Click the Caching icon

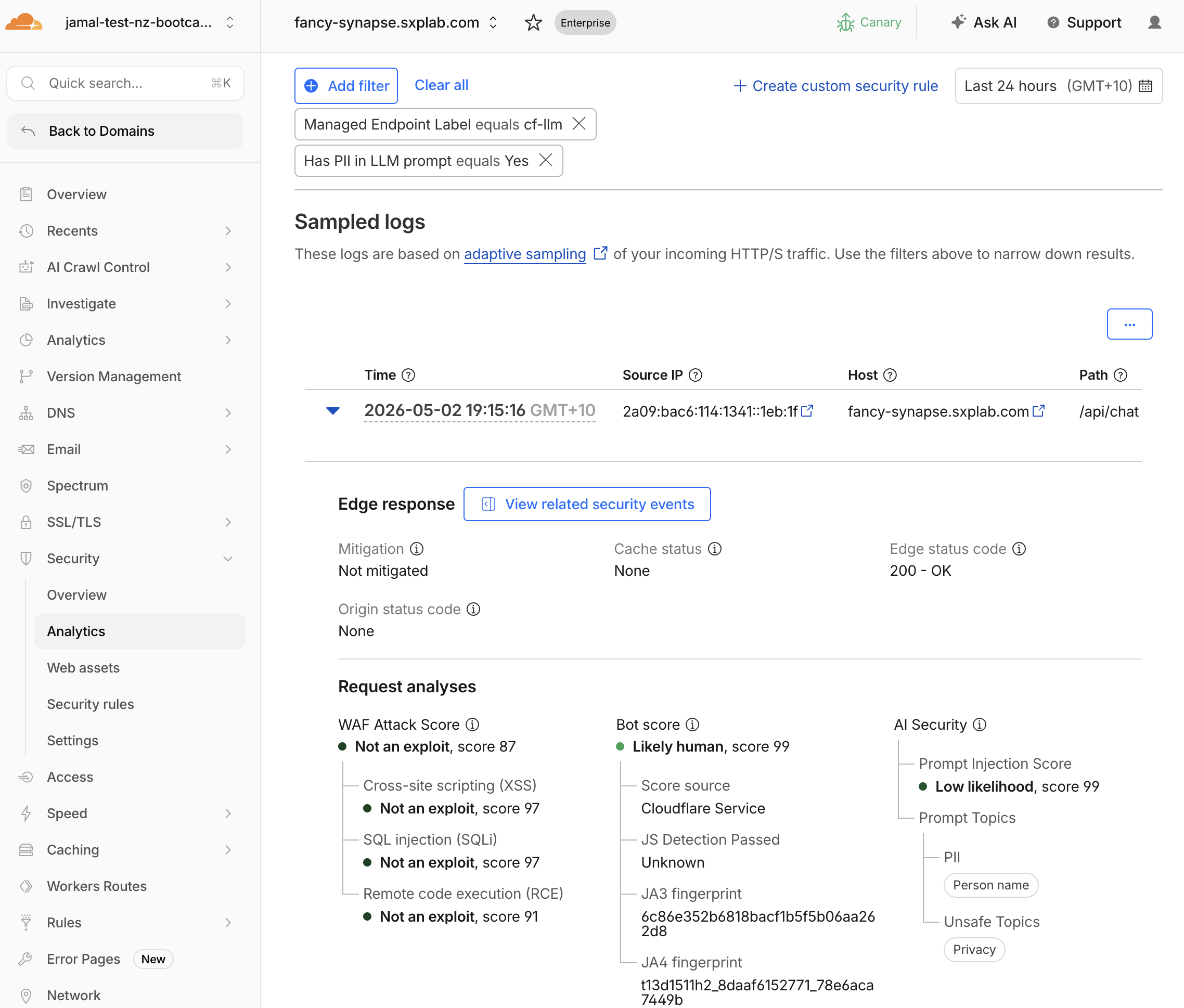(25, 850)
